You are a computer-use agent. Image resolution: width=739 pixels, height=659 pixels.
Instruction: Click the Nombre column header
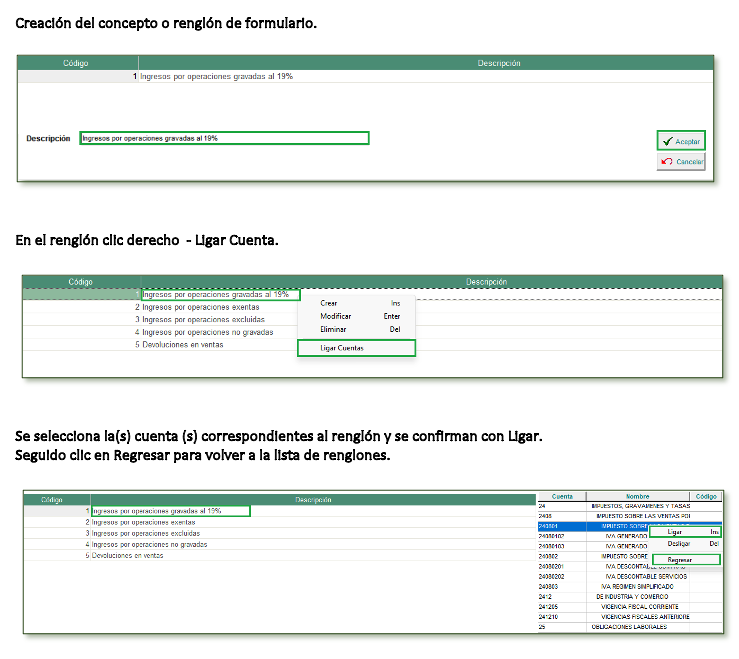(638, 496)
